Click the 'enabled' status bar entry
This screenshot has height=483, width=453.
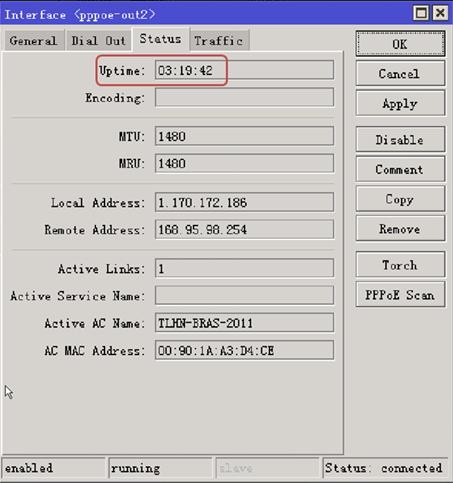(x=54, y=468)
